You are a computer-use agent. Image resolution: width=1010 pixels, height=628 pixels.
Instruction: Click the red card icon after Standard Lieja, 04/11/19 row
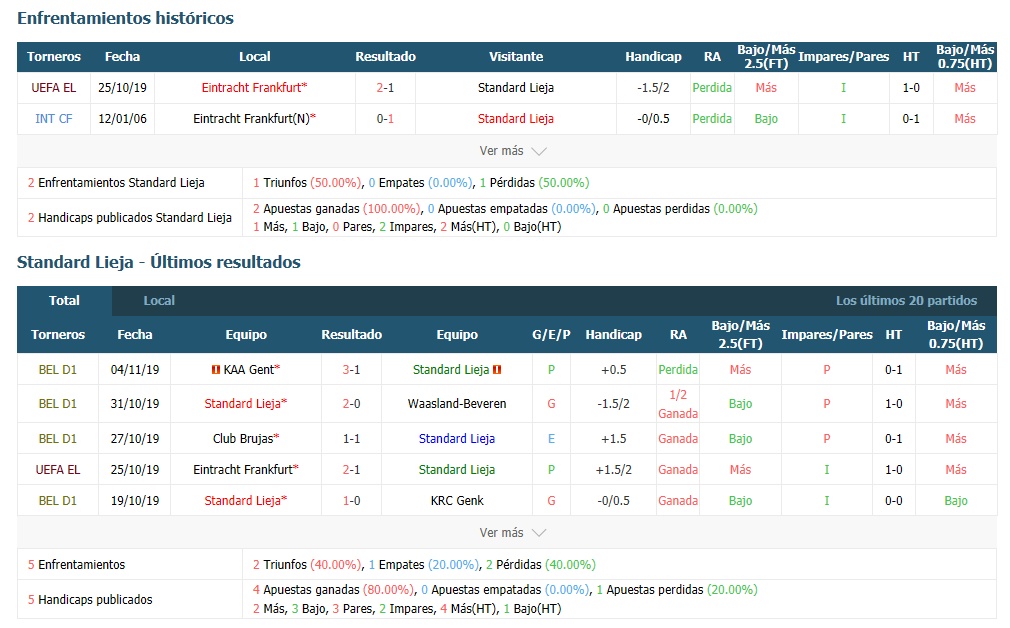click(x=497, y=370)
